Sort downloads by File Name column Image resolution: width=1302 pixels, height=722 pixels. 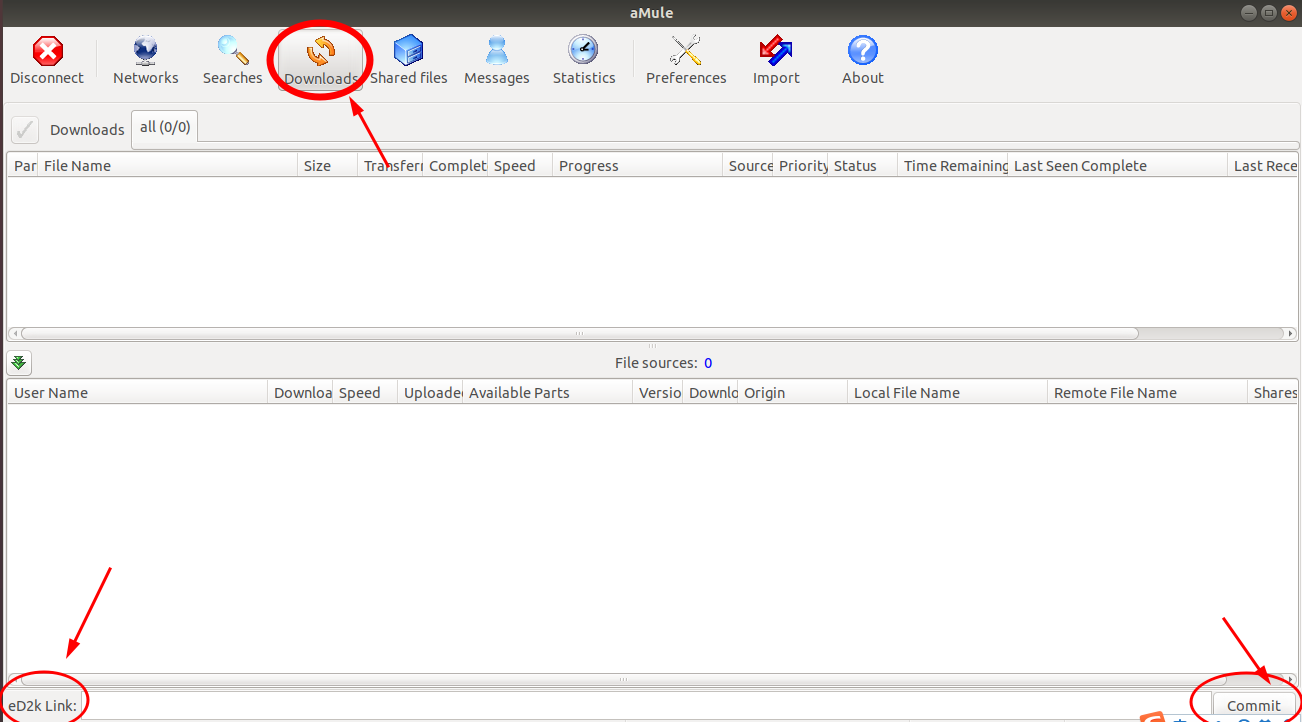coord(168,166)
